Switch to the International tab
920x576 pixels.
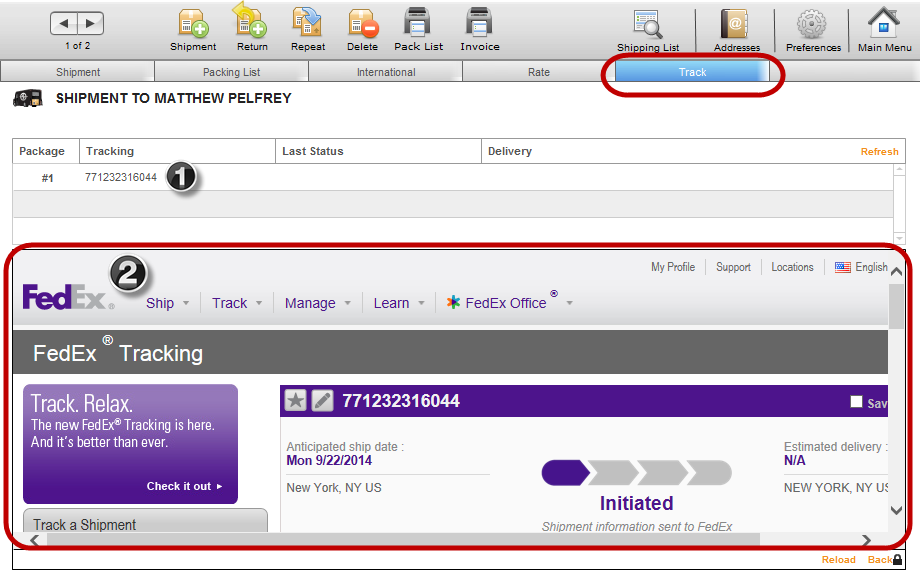(x=385, y=72)
